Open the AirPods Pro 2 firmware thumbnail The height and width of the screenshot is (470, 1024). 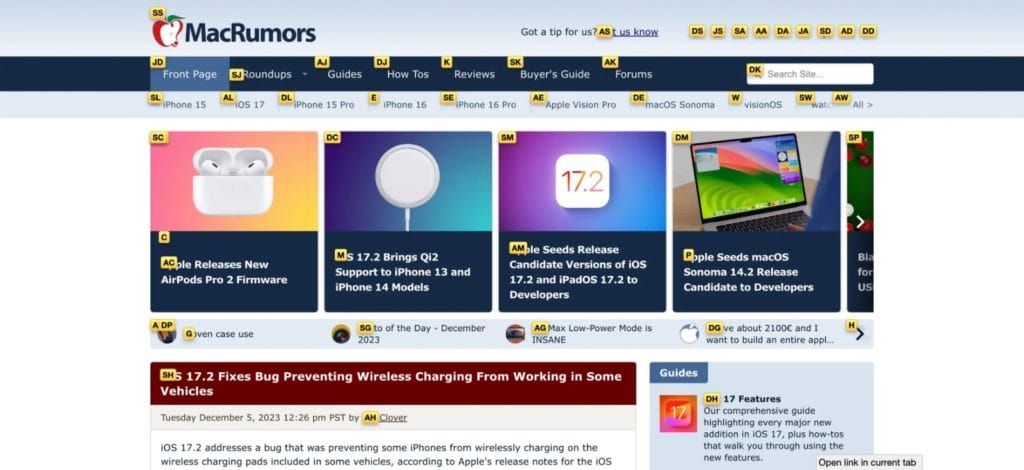tap(234, 181)
